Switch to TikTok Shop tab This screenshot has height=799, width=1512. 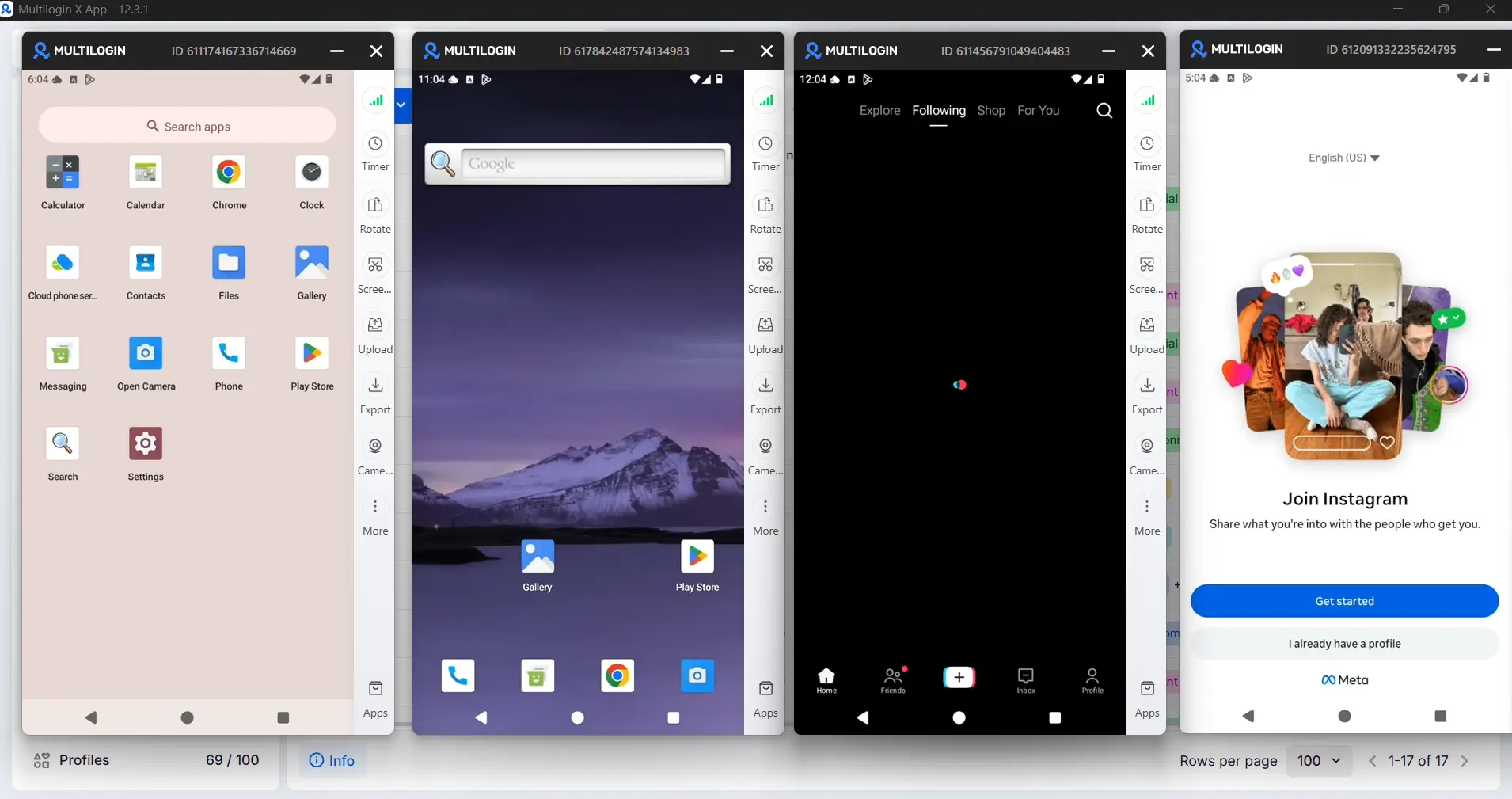(991, 110)
